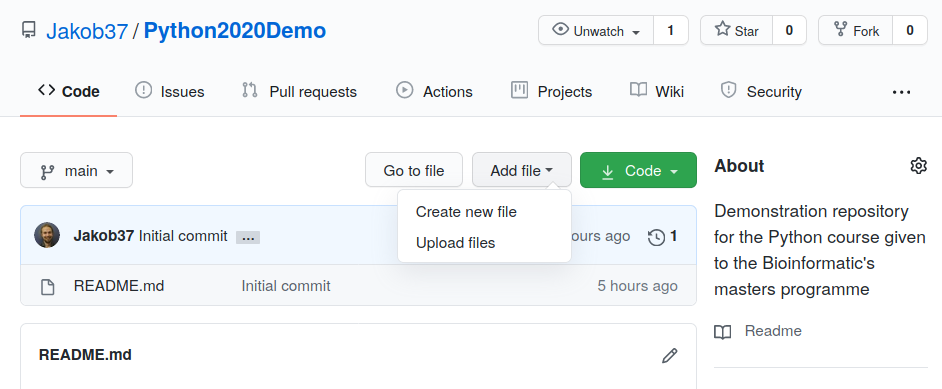This screenshot has width=942, height=389.
Task: Star this repository
Action: point(737,30)
